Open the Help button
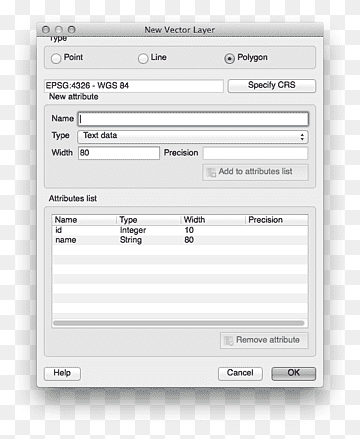The height and width of the screenshot is (439, 360). (x=62, y=373)
